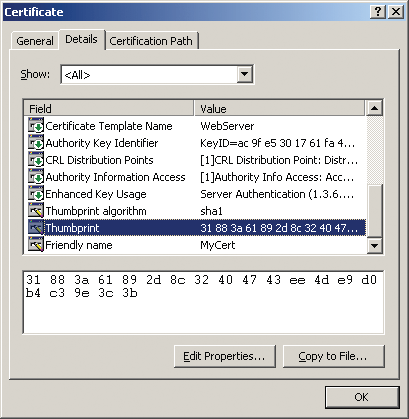Image resolution: width=409 pixels, height=419 pixels.
Task: Switch to the General tab
Action: [x=35, y=41]
